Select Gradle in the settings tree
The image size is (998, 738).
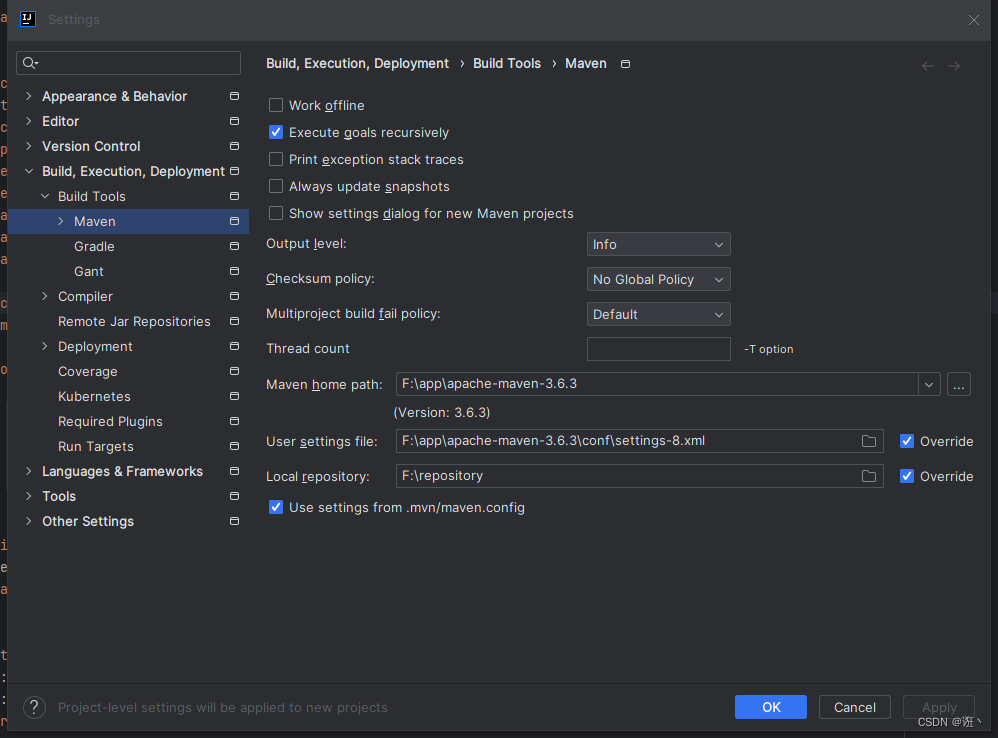(94, 246)
